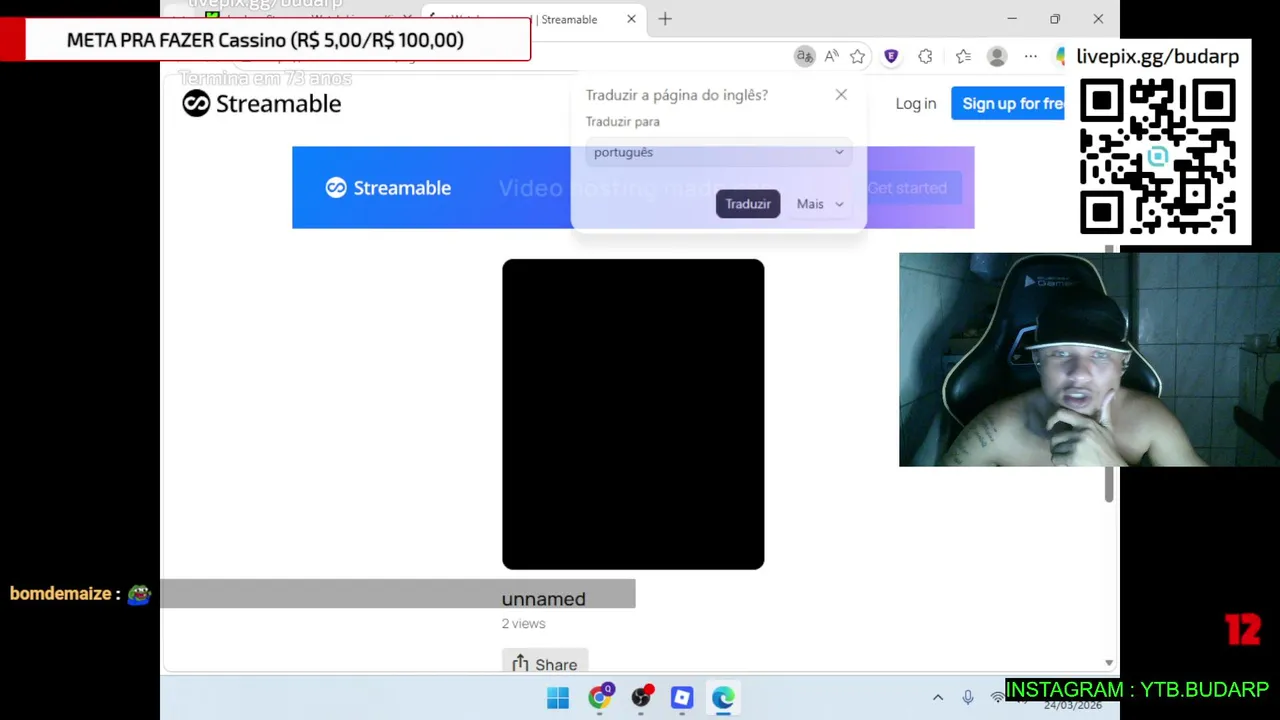Click the page scroll-down arrow
Screen dimensions: 1280x720
coord(1108,663)
